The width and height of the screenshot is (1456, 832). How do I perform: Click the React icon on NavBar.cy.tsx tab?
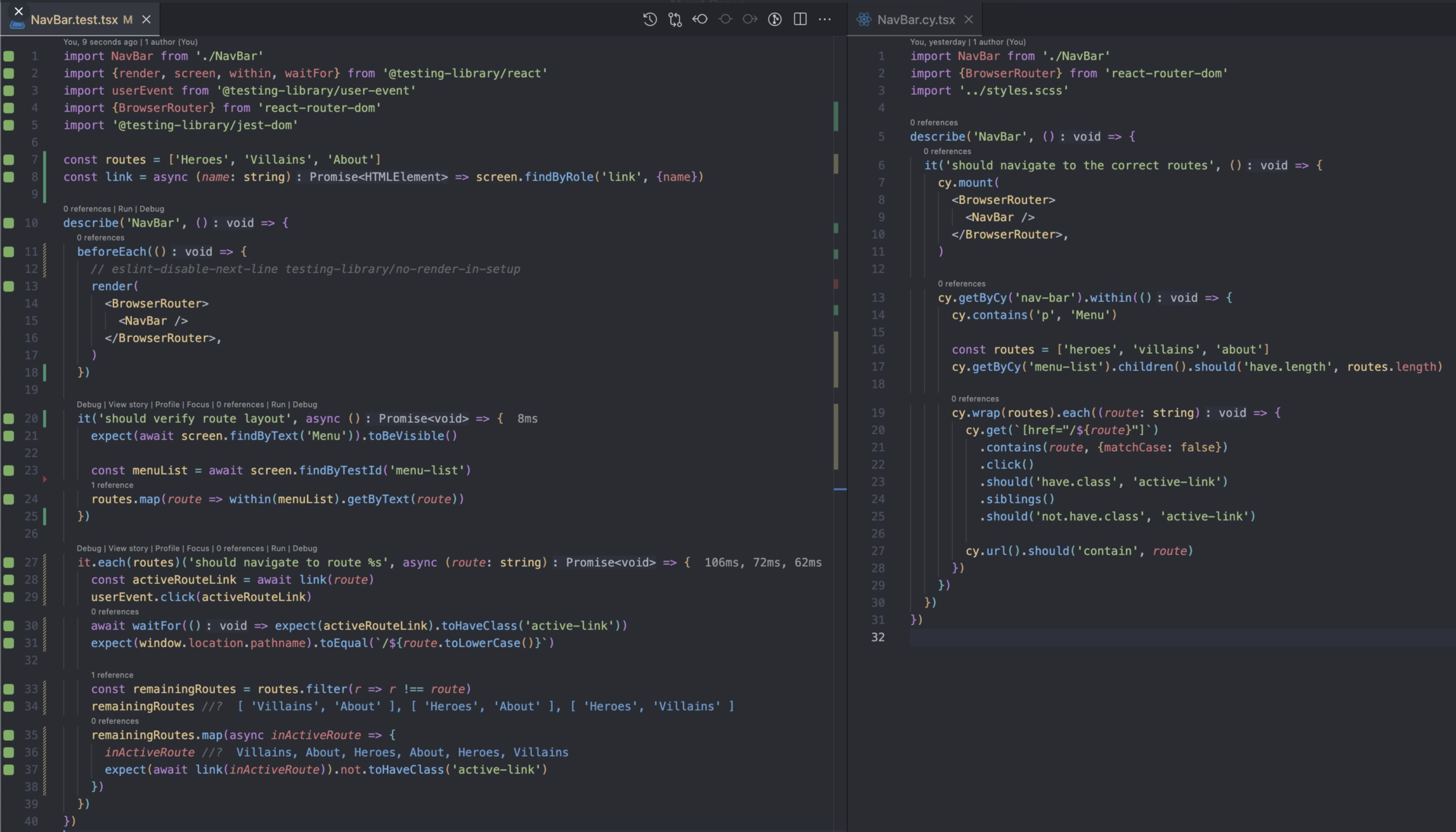pyautogui.click(x=864, y=20)
